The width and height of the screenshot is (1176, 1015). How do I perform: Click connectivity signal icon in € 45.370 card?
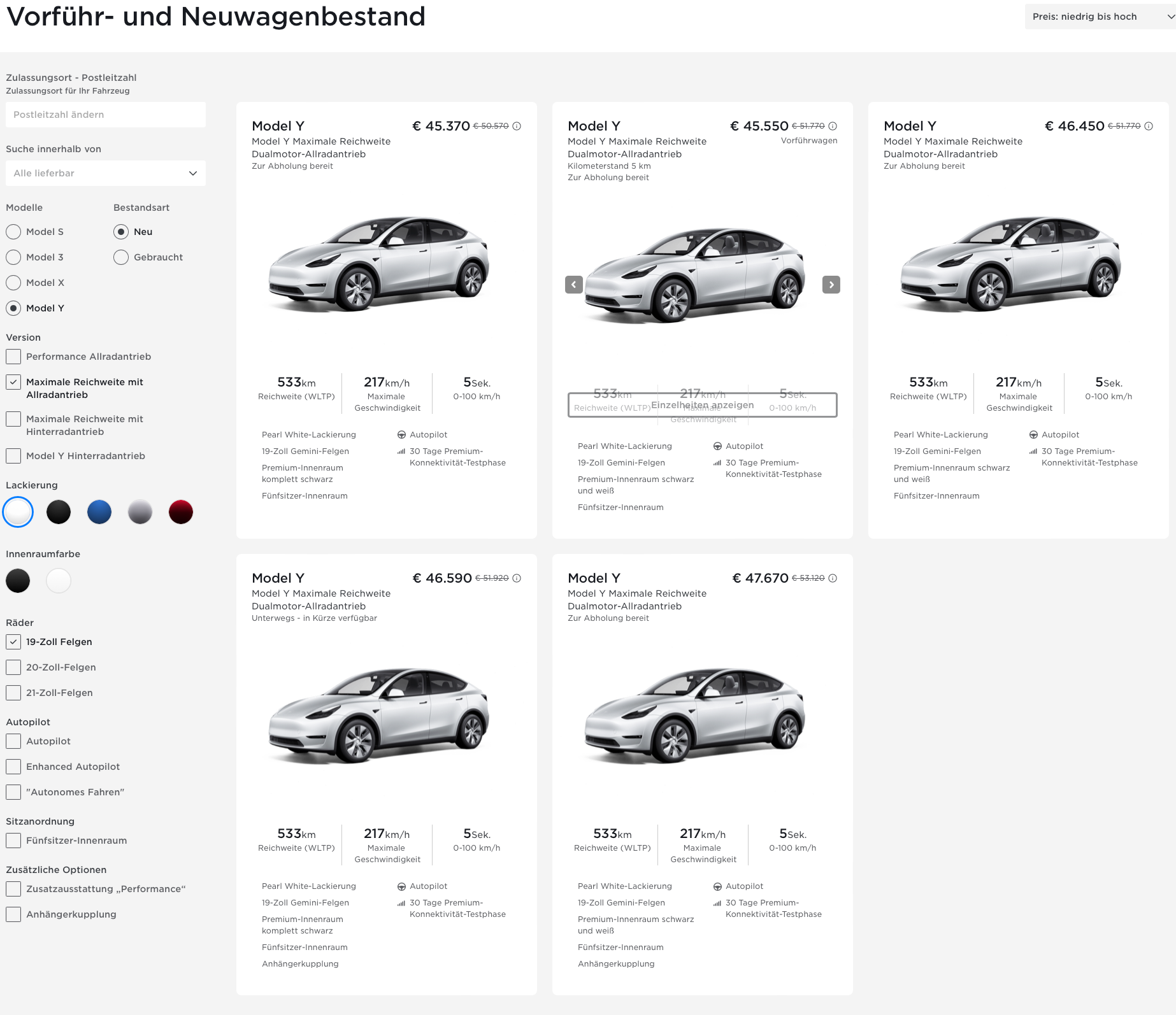click(x=401, y=451)
